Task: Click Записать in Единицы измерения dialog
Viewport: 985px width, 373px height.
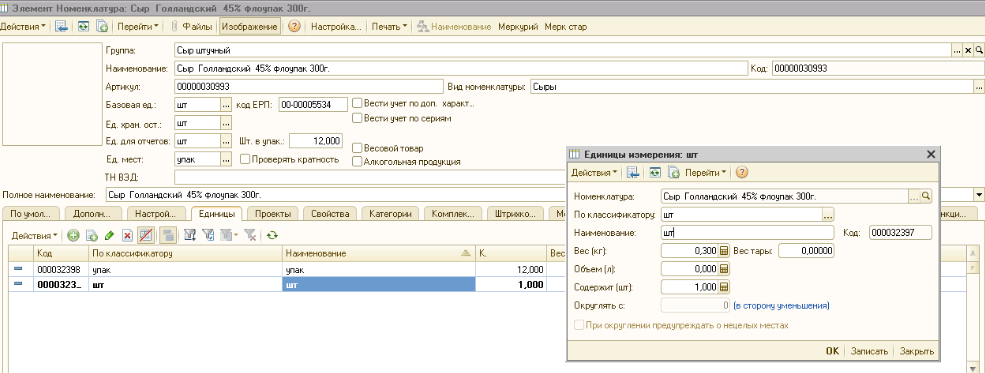Action: pyautogui.click(x=869, y=351)
